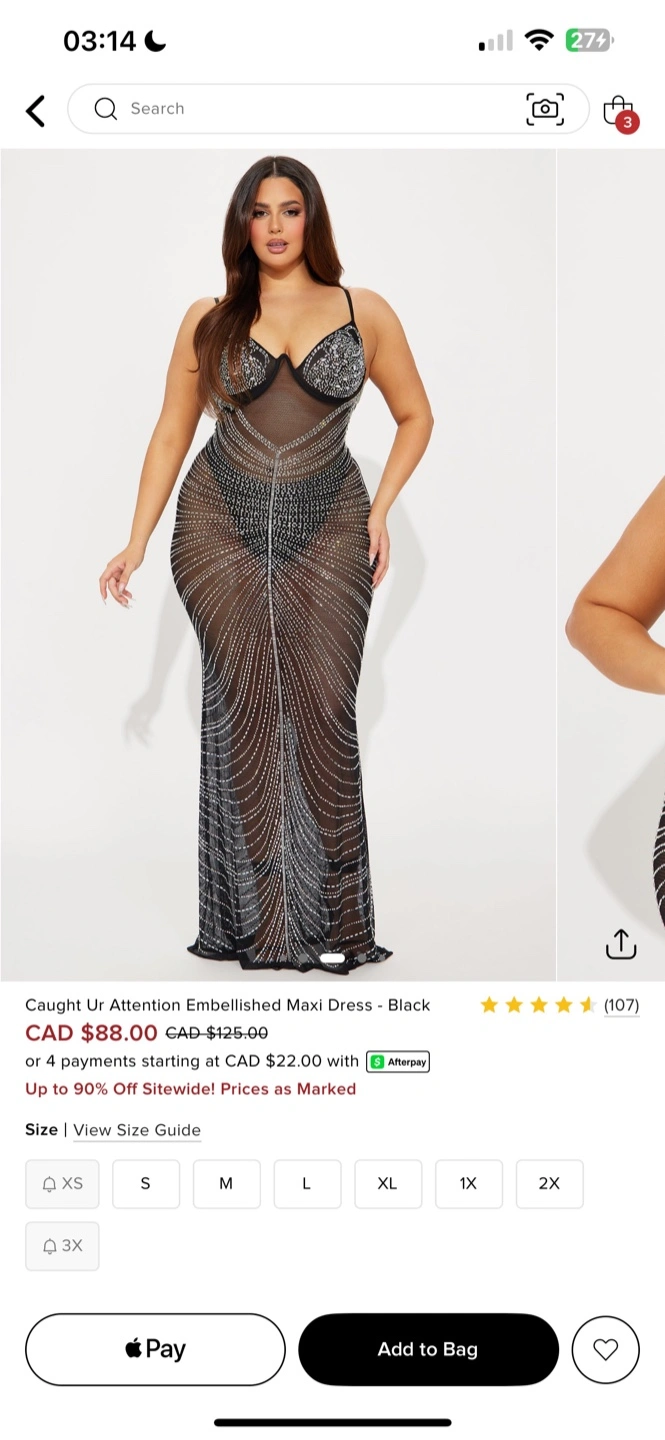Add dress to wishlist heart icon
This screenshot has height=1440, width=665.
click(605, 1349)
